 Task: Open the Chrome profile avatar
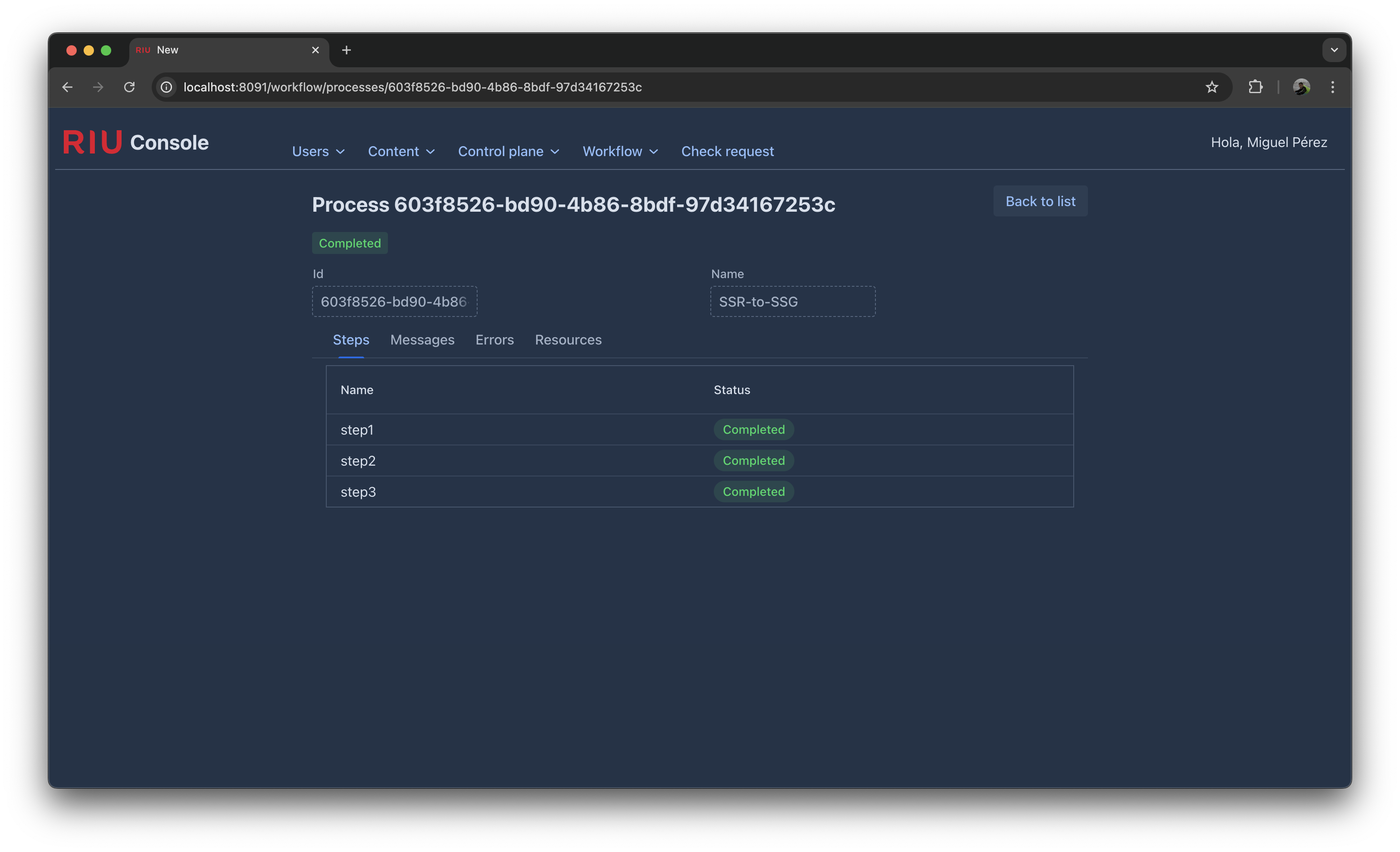[1301, 87]
